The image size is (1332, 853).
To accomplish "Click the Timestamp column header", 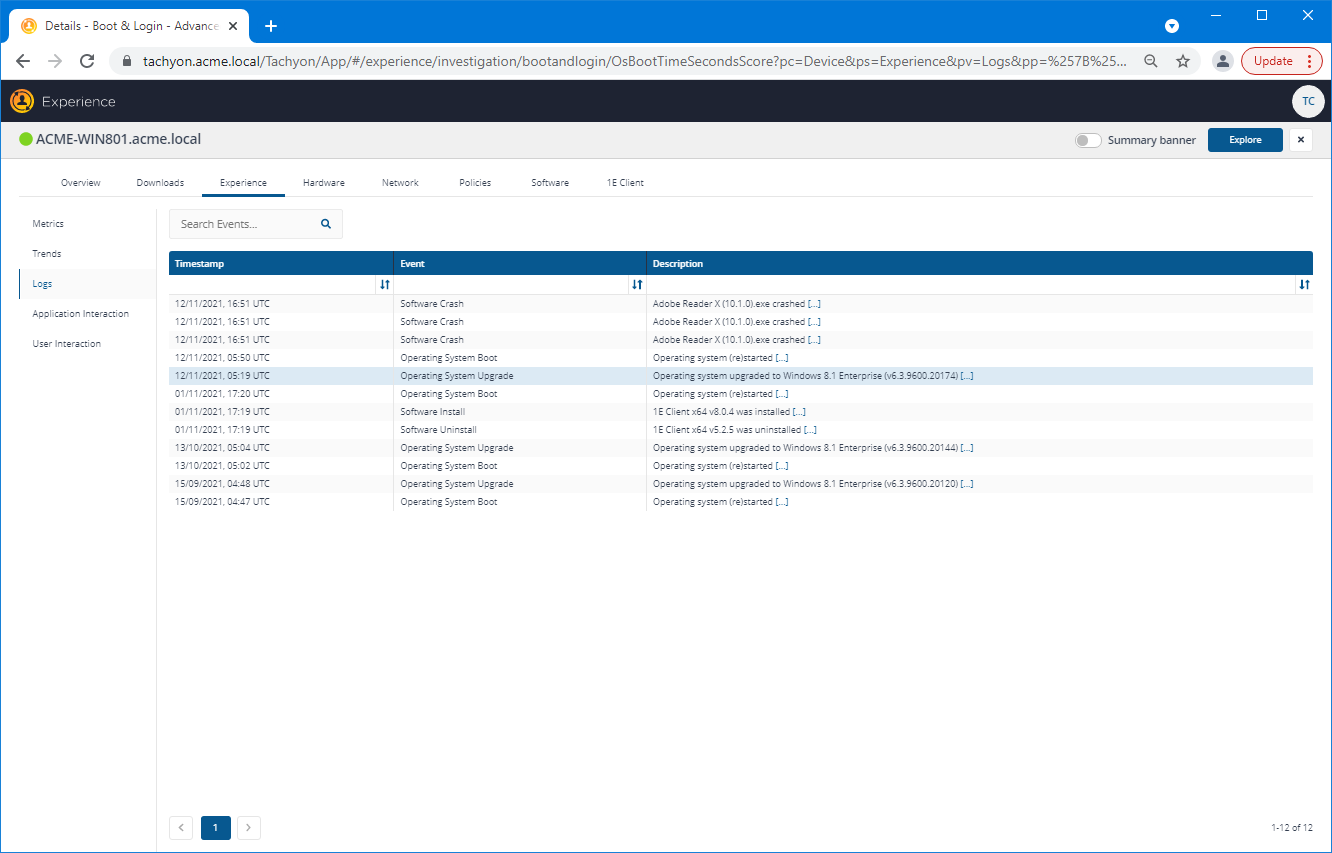I will (x=281, y=264).
